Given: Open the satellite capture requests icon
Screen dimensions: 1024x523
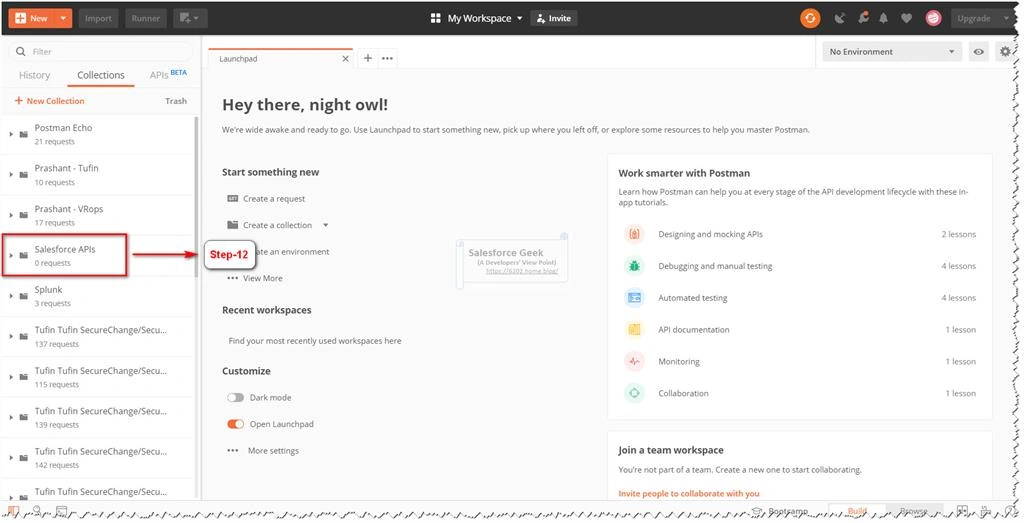Looking at the screenshot, I should coord(840,18).
